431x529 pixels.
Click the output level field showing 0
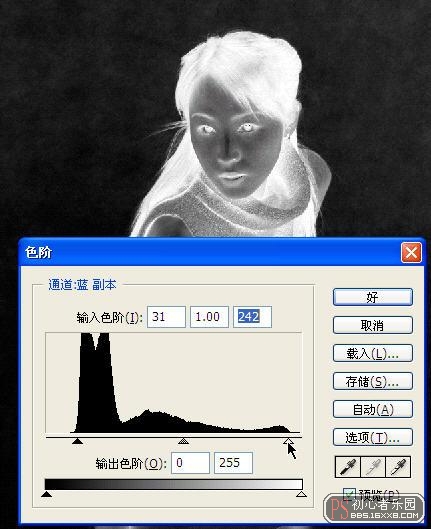pos(191,463)
